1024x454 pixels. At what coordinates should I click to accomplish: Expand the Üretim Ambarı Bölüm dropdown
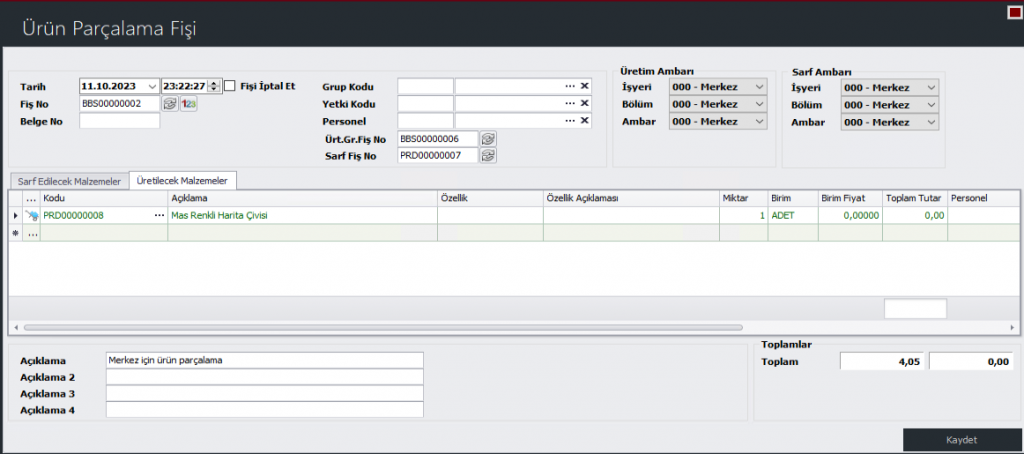759,104
